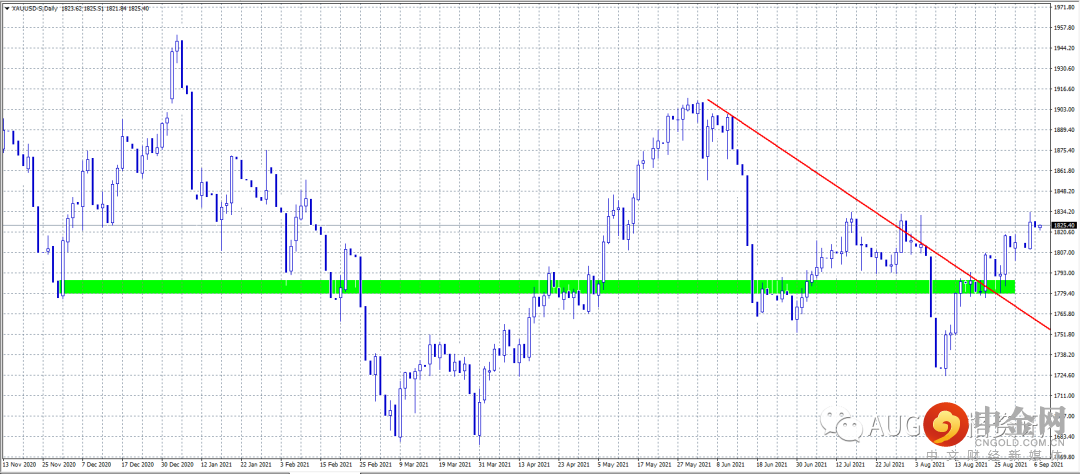Click the XAUUSD-S,Daily chart title text

pyautogui.click(x=33, y=7)
